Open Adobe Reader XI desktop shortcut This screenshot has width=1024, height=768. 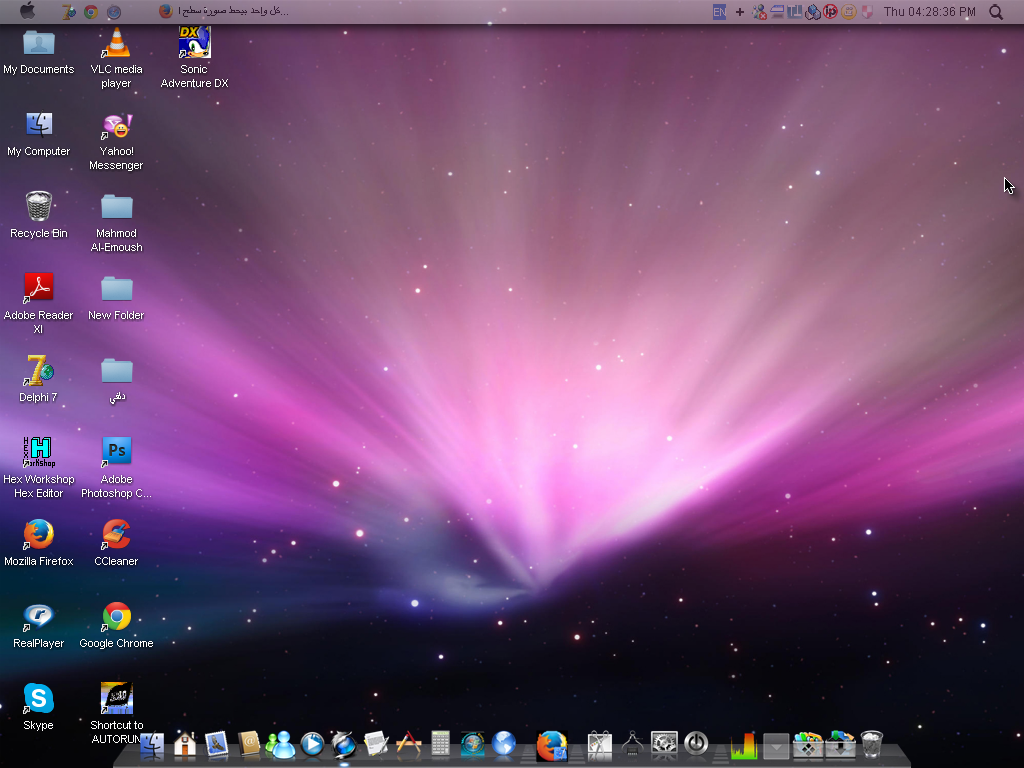point(39,289)
